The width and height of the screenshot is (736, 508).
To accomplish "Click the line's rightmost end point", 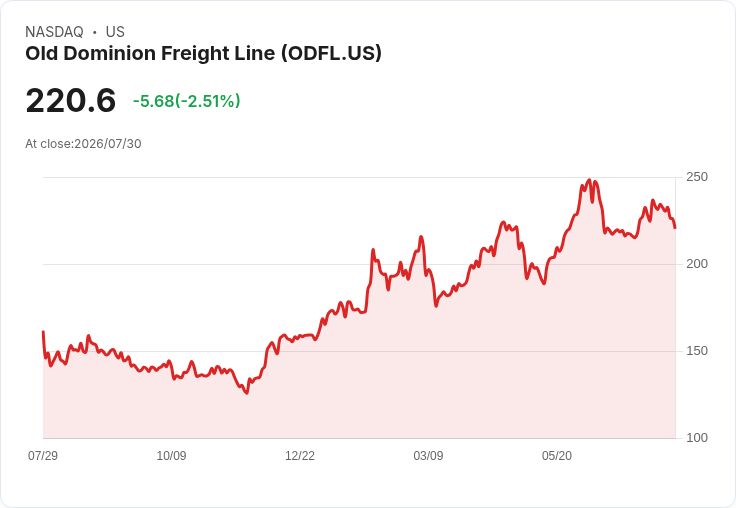I will [x=675, y=228].
